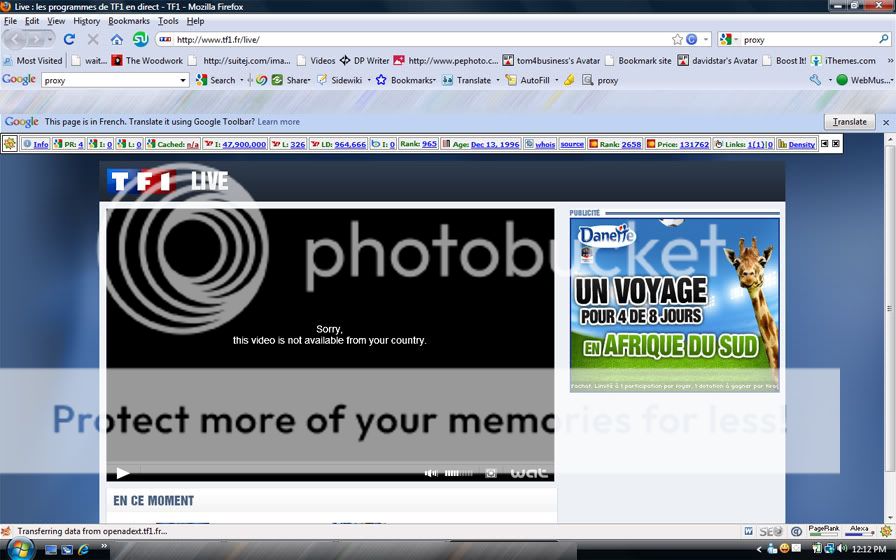Screen dimensions: 896x560
Task: Open the Help menu
Action: (195, 21)
